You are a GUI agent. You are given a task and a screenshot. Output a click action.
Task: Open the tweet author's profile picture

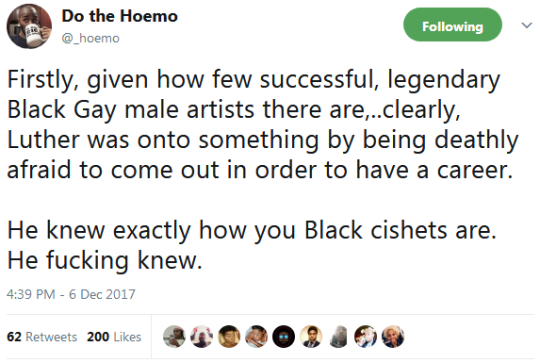pyautogui.click(x=29, y=26)
